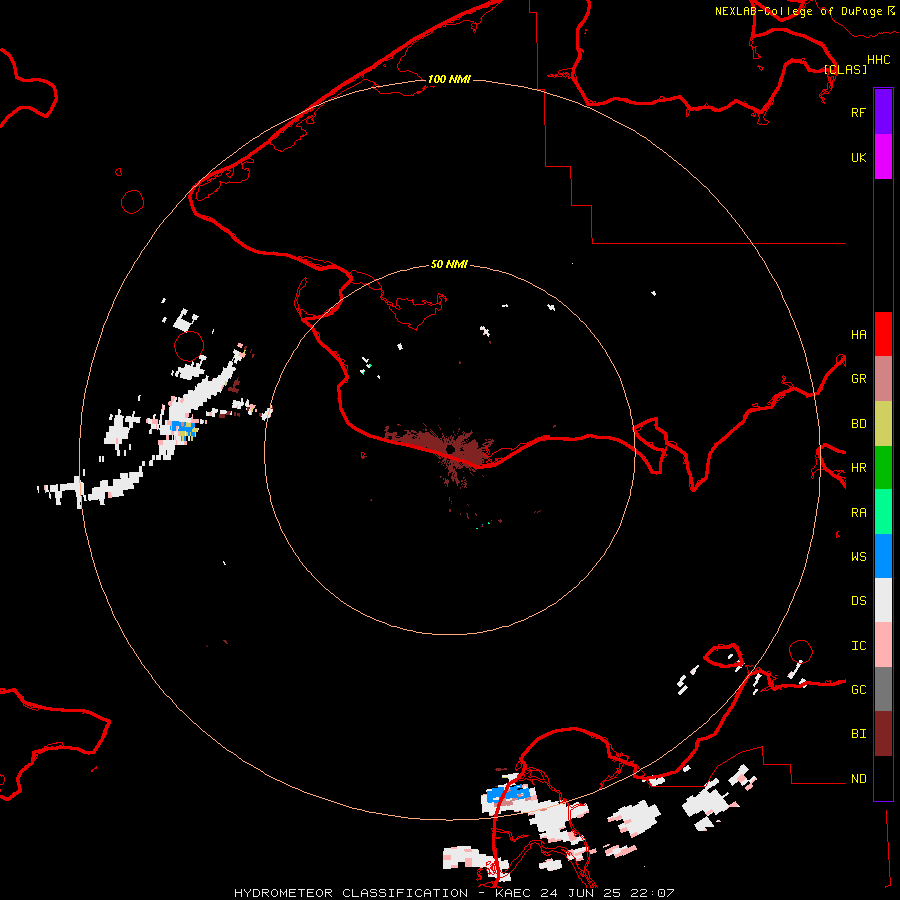Click the RF purple legend swatch
This screenshot has height=900, width=900.
[883, 112]
